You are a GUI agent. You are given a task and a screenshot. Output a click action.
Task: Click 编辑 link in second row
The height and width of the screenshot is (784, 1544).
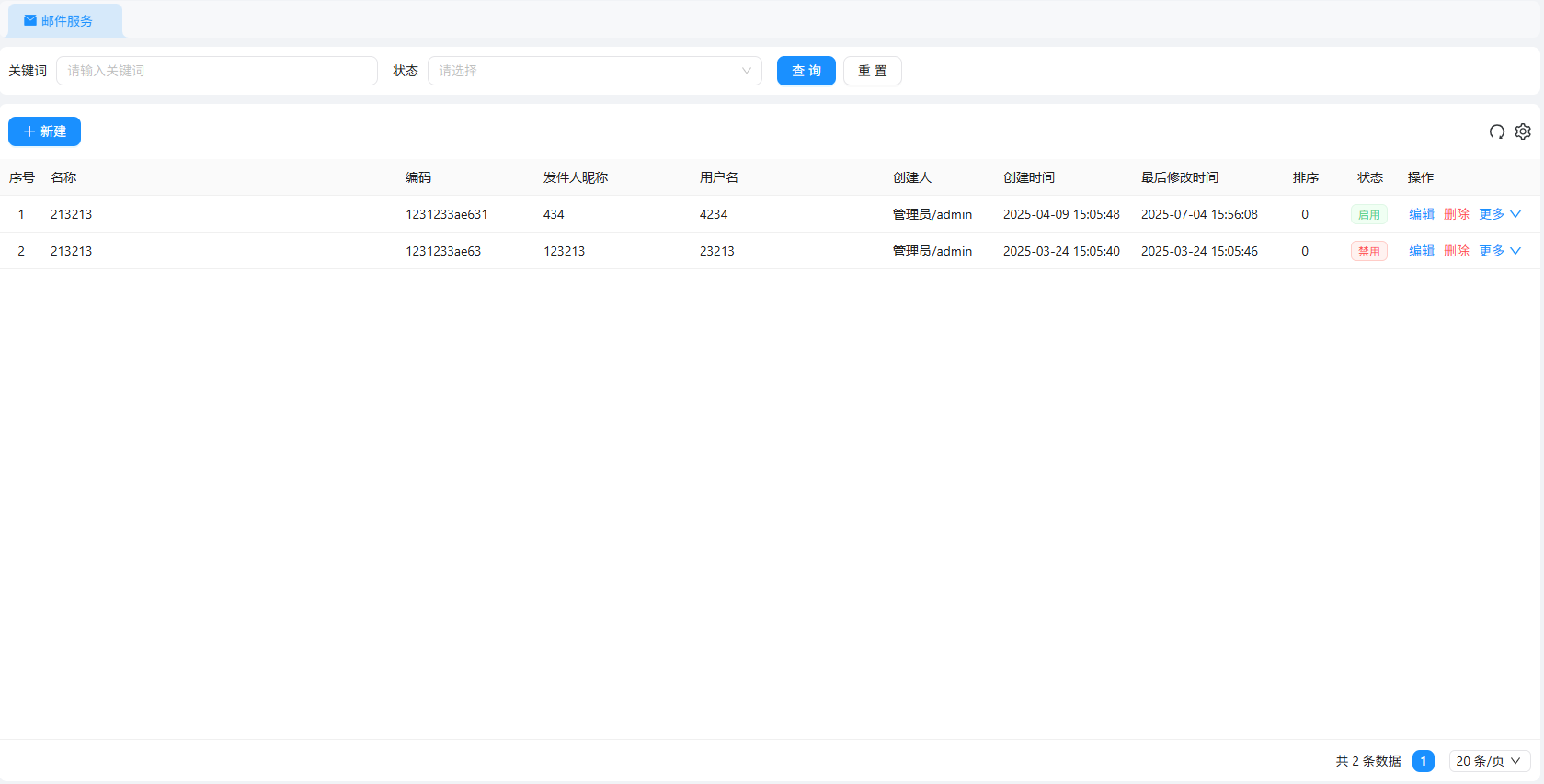point(1421,251)
